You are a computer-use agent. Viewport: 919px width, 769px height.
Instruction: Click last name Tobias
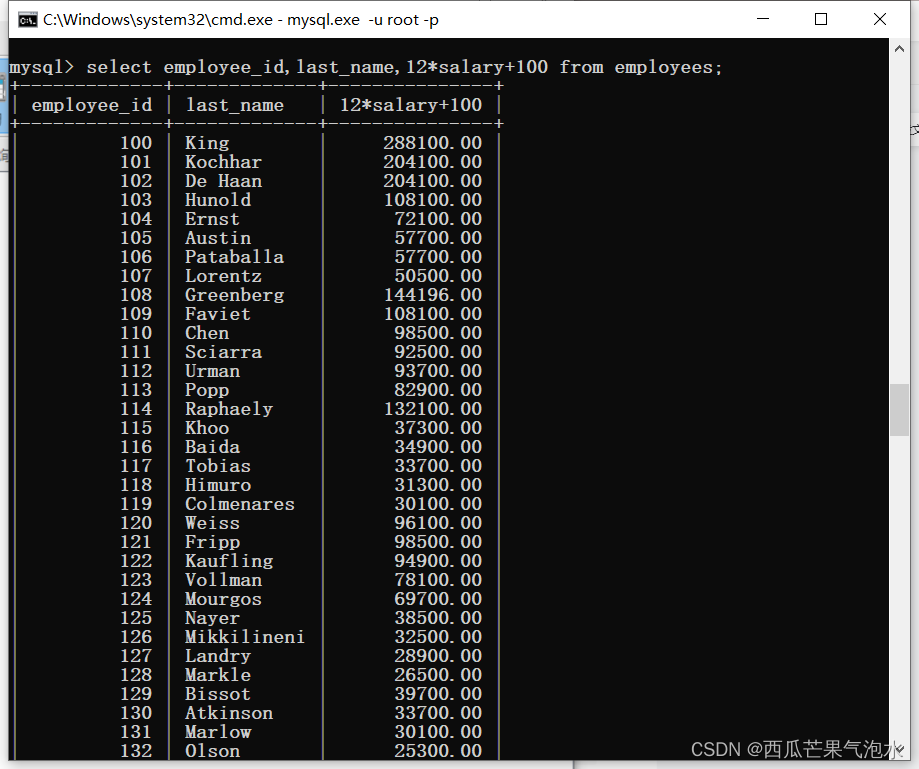click(218, 466)
